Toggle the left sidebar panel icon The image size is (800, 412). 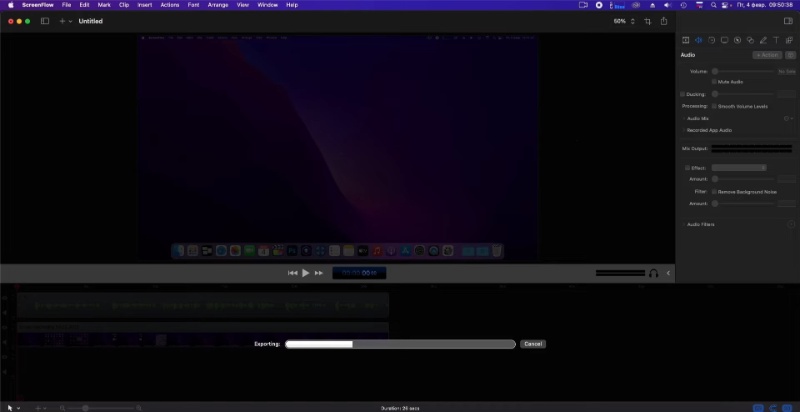(x=45, y=21)
